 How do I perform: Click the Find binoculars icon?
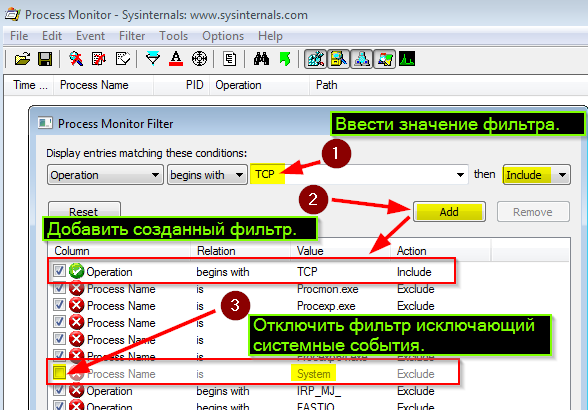(x=261, y=59)
